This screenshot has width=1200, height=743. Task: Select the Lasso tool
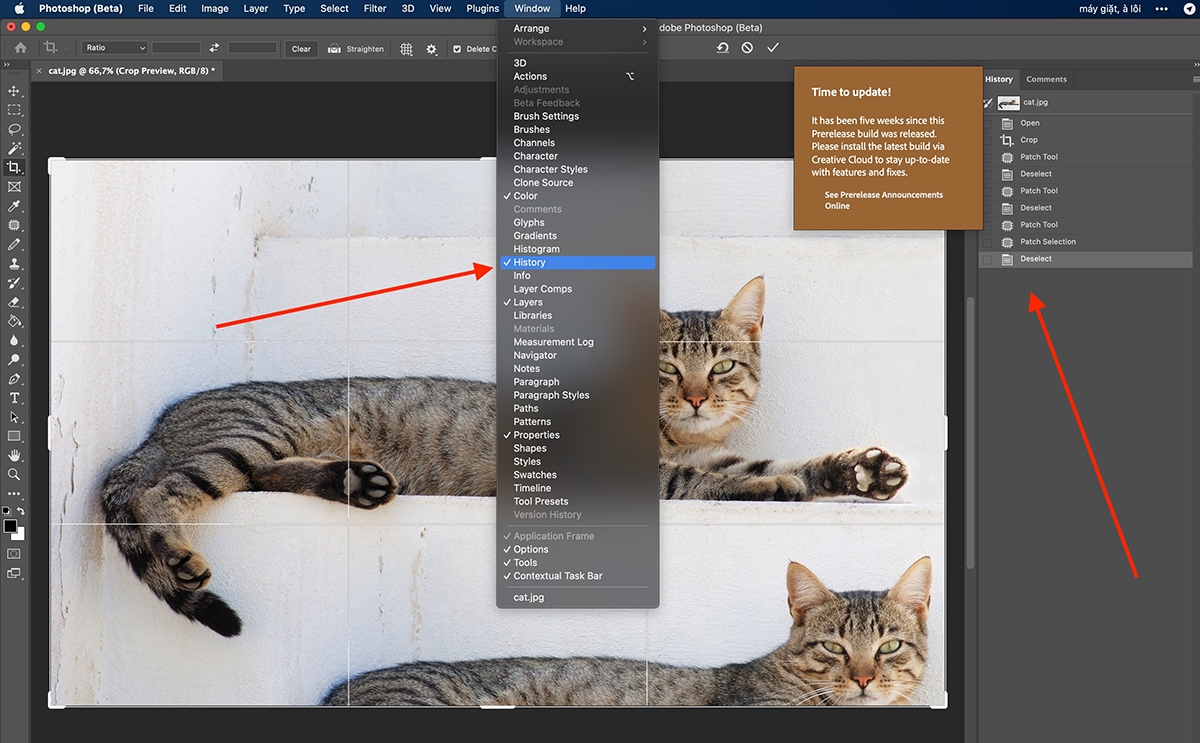(x=14, y=129)
